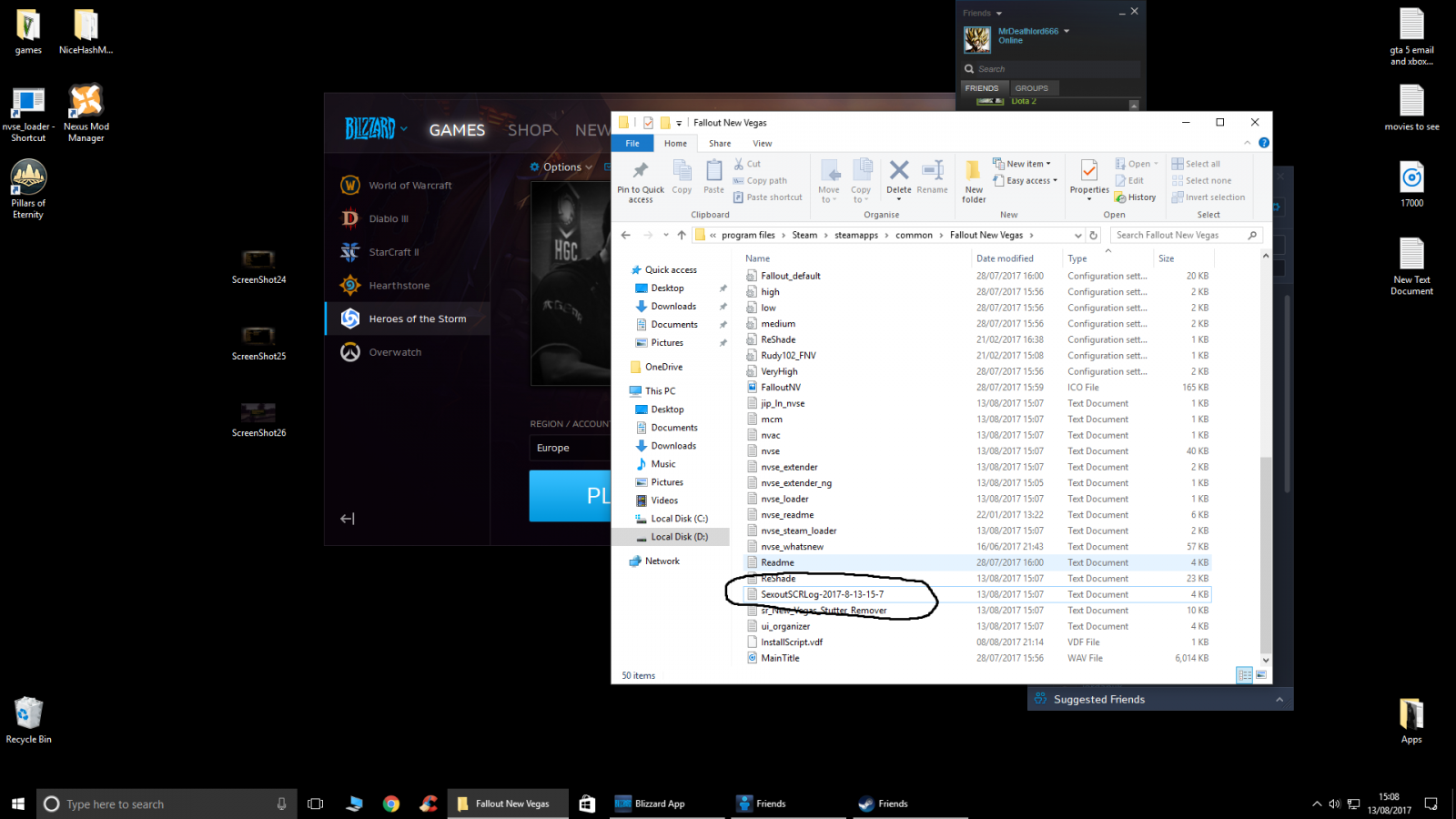
Task: Open Blizzard app Options dropdown
Action: [x=561, y=167]
